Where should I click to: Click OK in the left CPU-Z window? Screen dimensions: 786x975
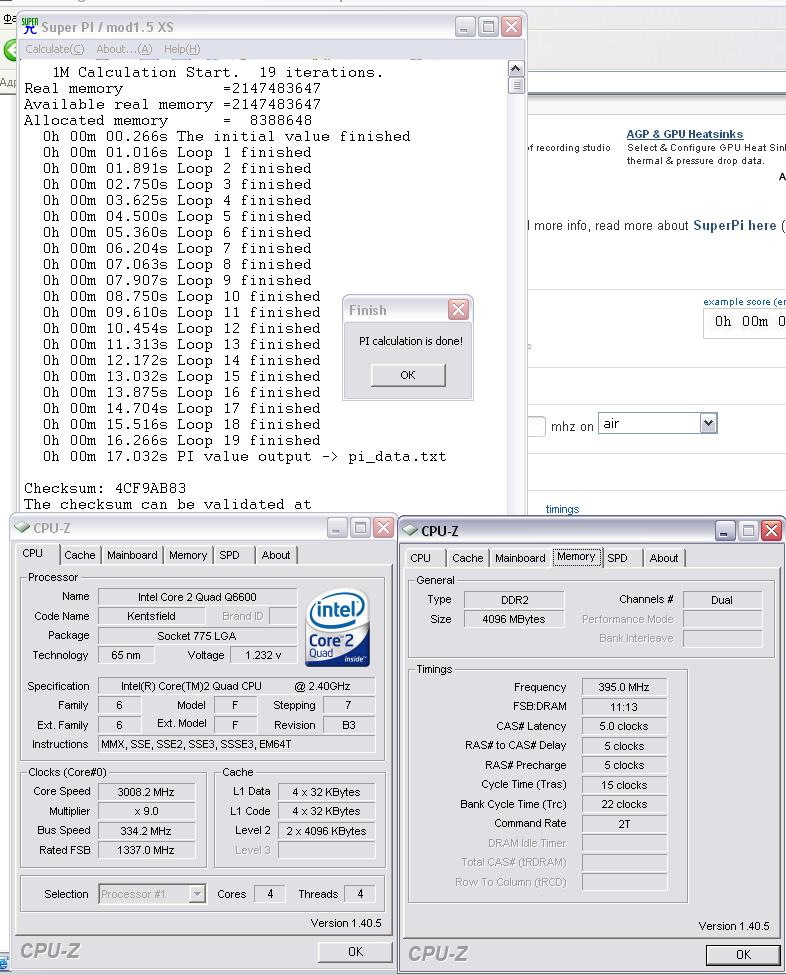355,951
